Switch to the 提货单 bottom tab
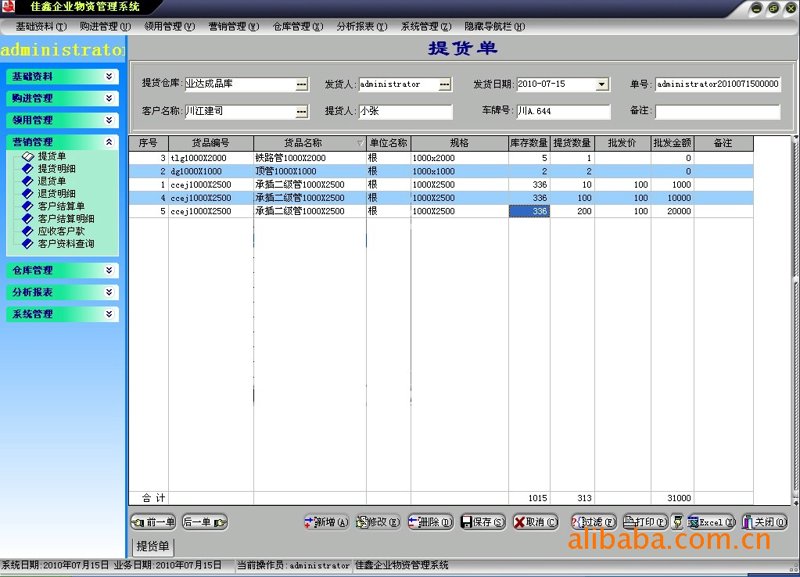800x577 pixels. coord(153,546)
